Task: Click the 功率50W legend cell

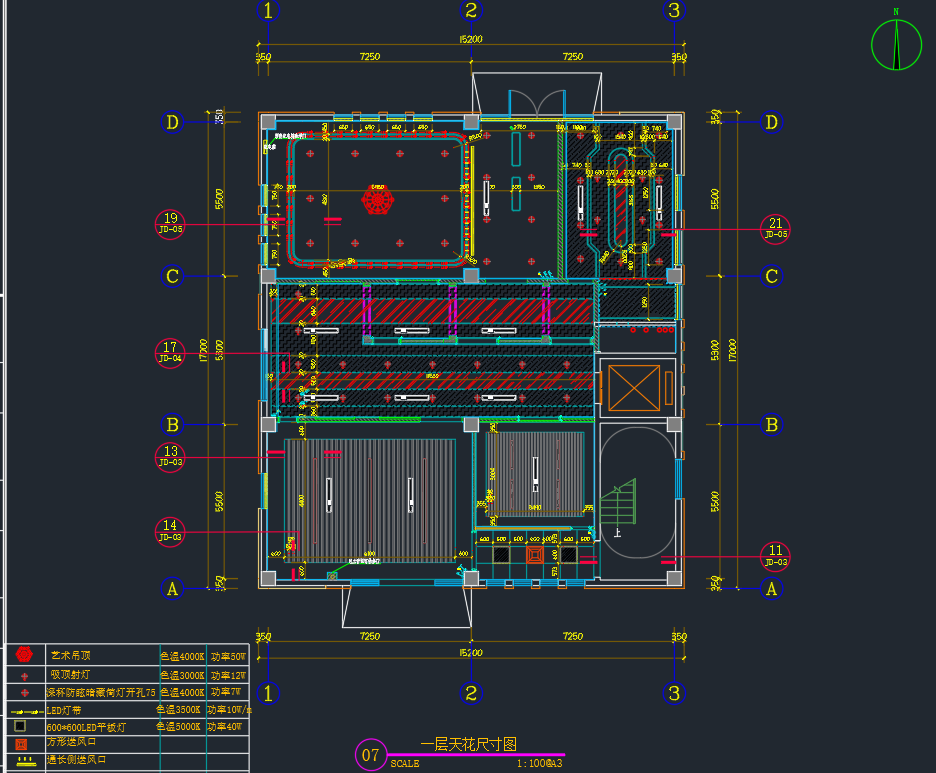Action: [228, 657]
